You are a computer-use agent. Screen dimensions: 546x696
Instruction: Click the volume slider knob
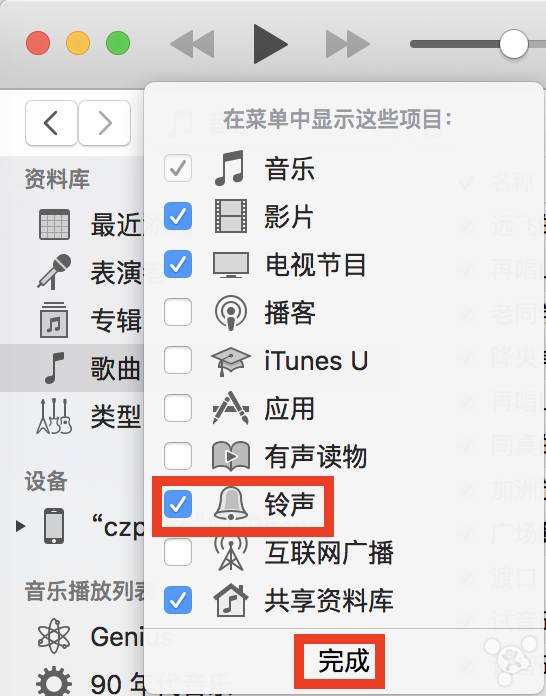(514, 44)
